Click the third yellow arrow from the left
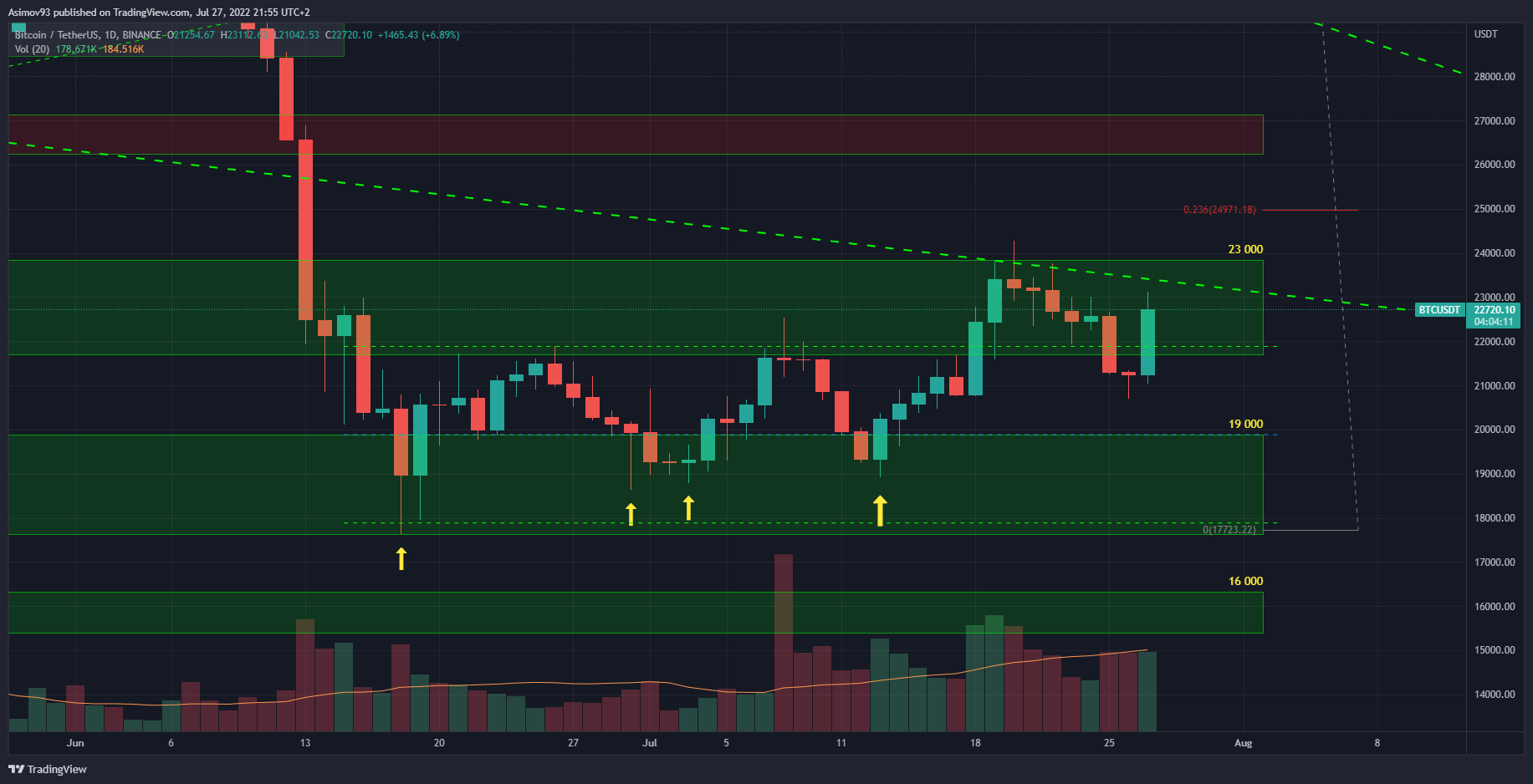 688,507
